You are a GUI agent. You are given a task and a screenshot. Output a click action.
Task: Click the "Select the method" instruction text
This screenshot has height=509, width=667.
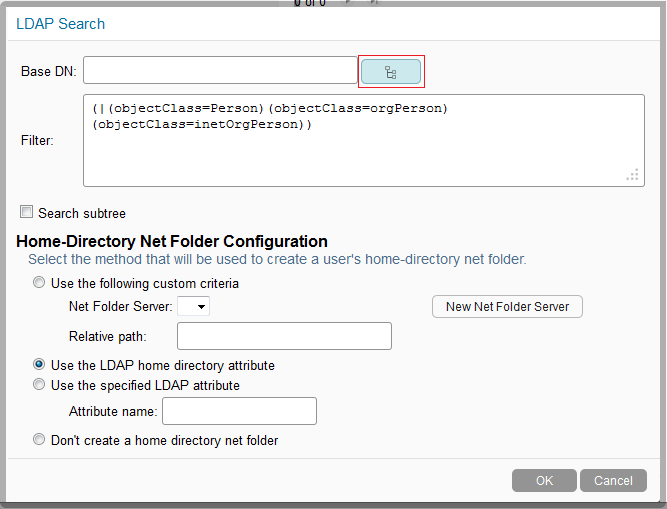277,260
